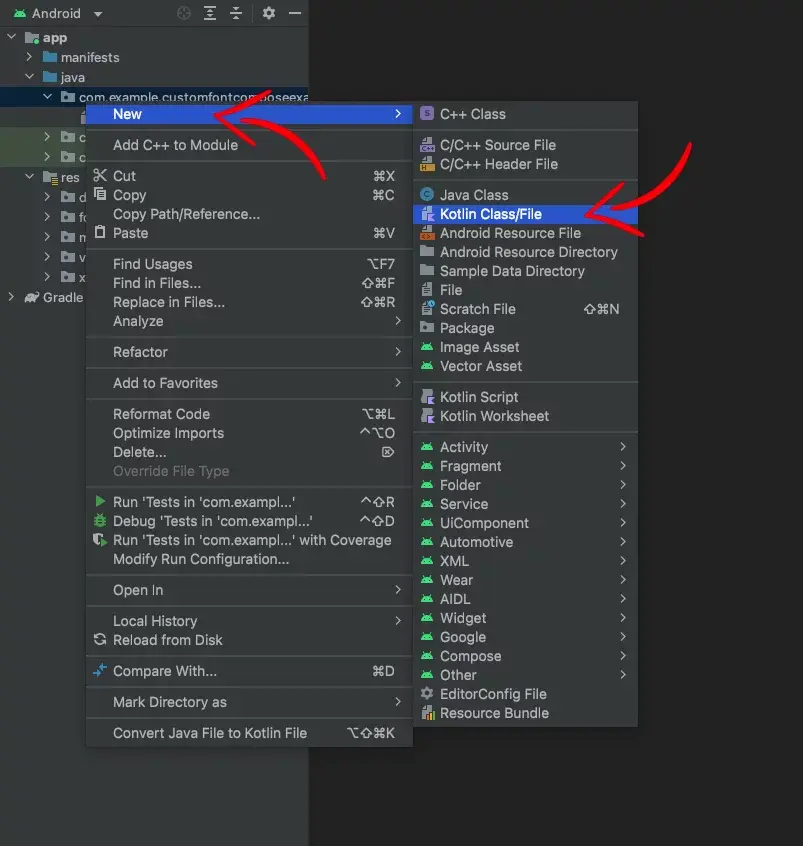Viewport: 803px width, 846px height.
Task: Click Delete... in the context menu
Action: pos(249,452)
